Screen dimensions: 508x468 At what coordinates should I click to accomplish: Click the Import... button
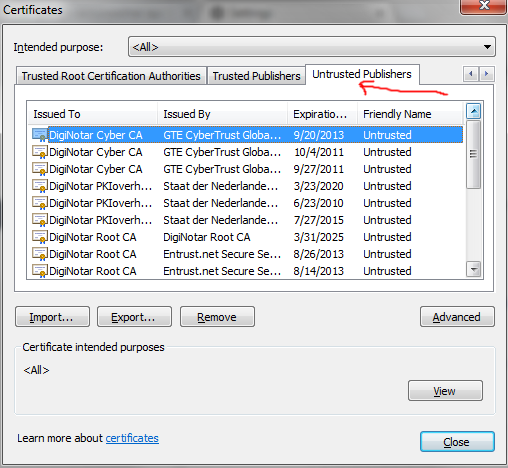pyautogui.click(x=52, y=317)
